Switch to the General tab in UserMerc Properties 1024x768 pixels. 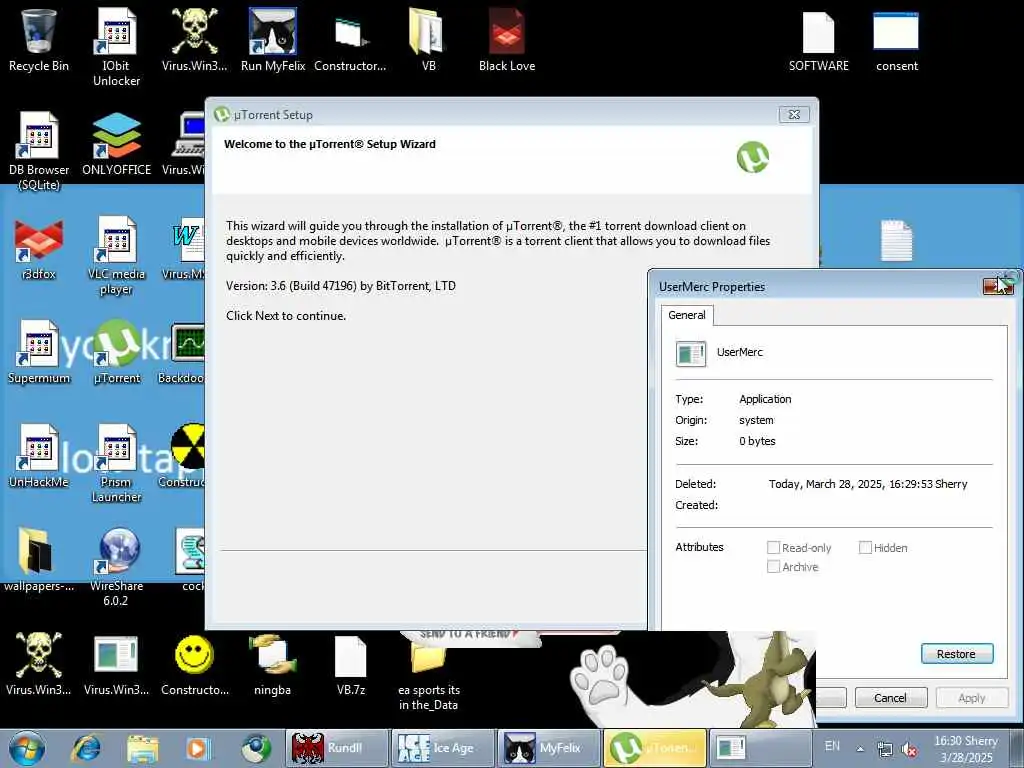click(x=687, y=315)
